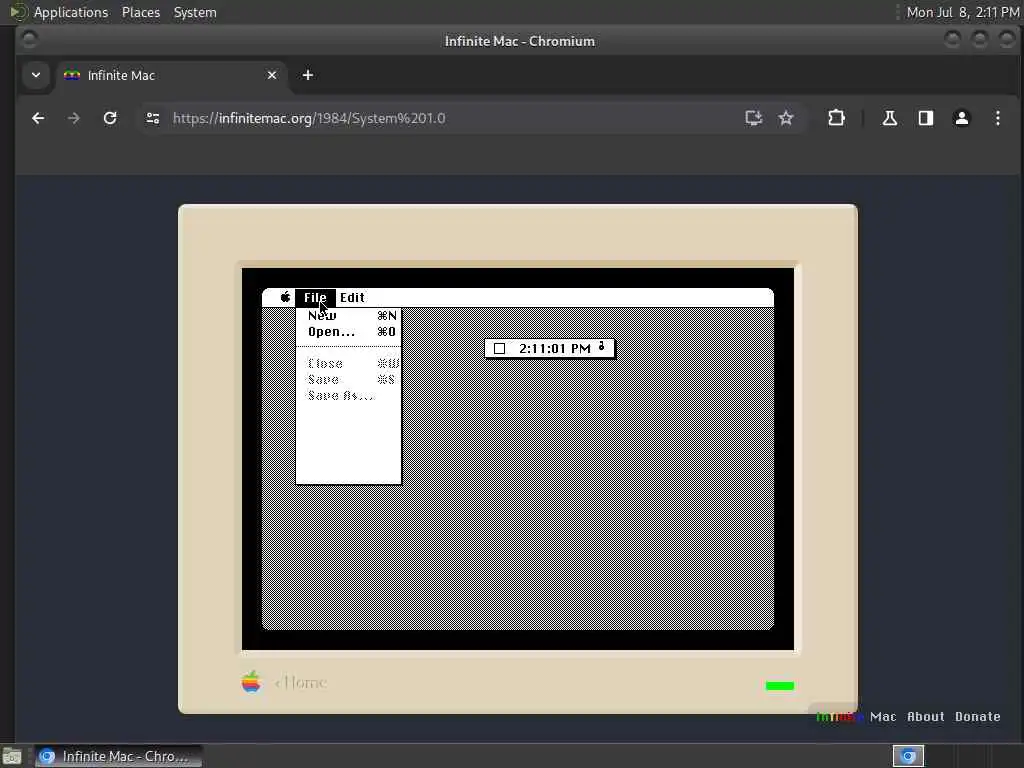Open the tab search dropdown chevron

(x=36, y=75)
